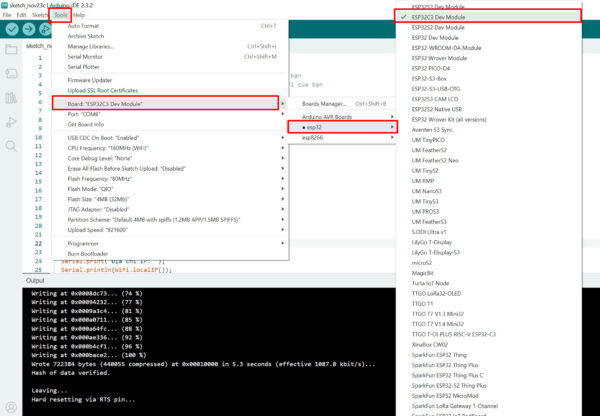Click the Output panel tab
Viewport: 600px width, 416px height.
pos(35,280)
